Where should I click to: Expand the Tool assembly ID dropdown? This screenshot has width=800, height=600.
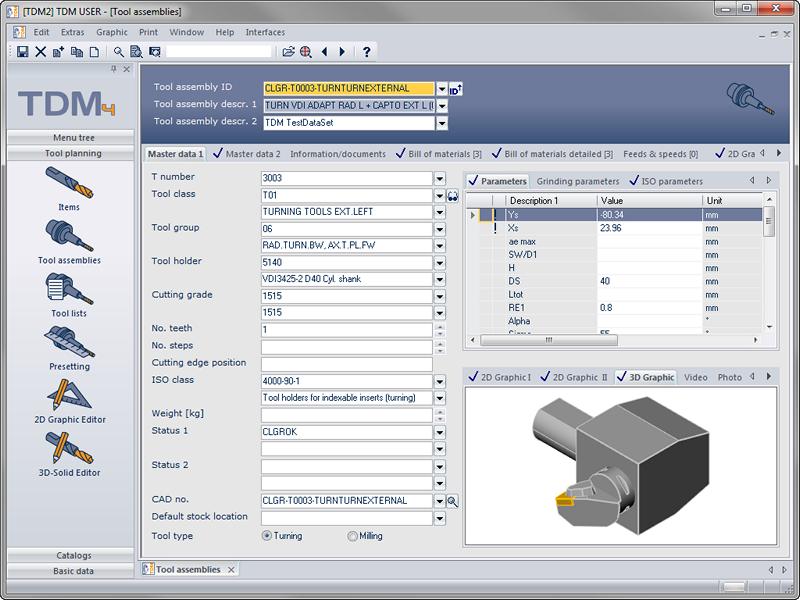442,89
